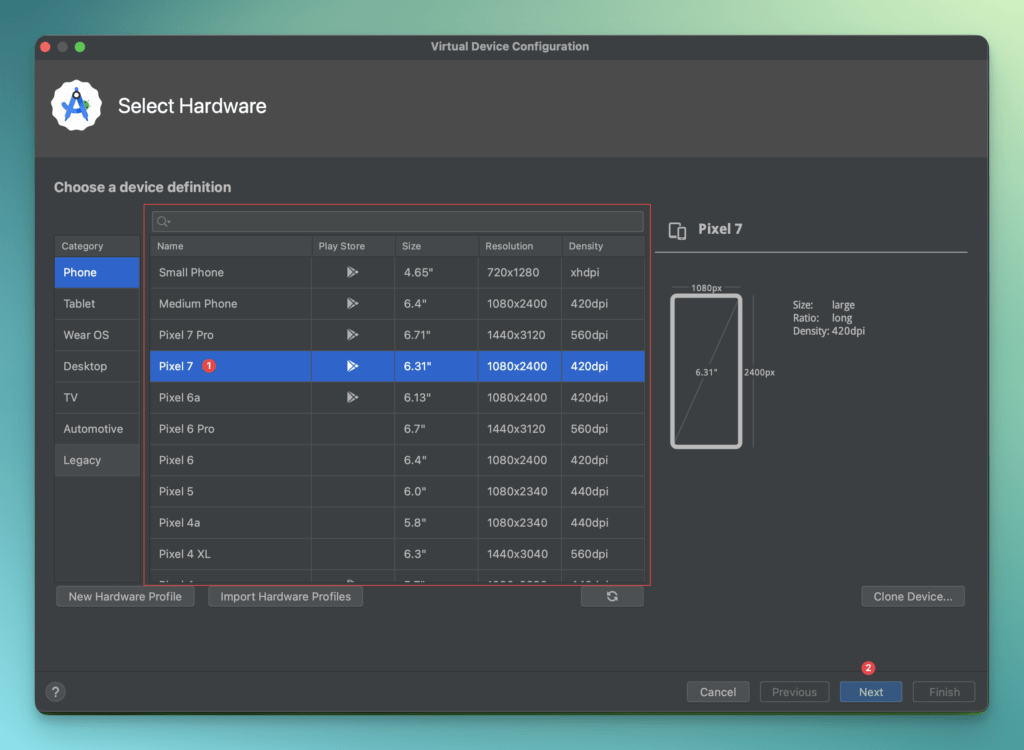The image size is (1024, 750).
Task: Sort by the Density column header
Action: pyautogui.click(x=603, y=246)
